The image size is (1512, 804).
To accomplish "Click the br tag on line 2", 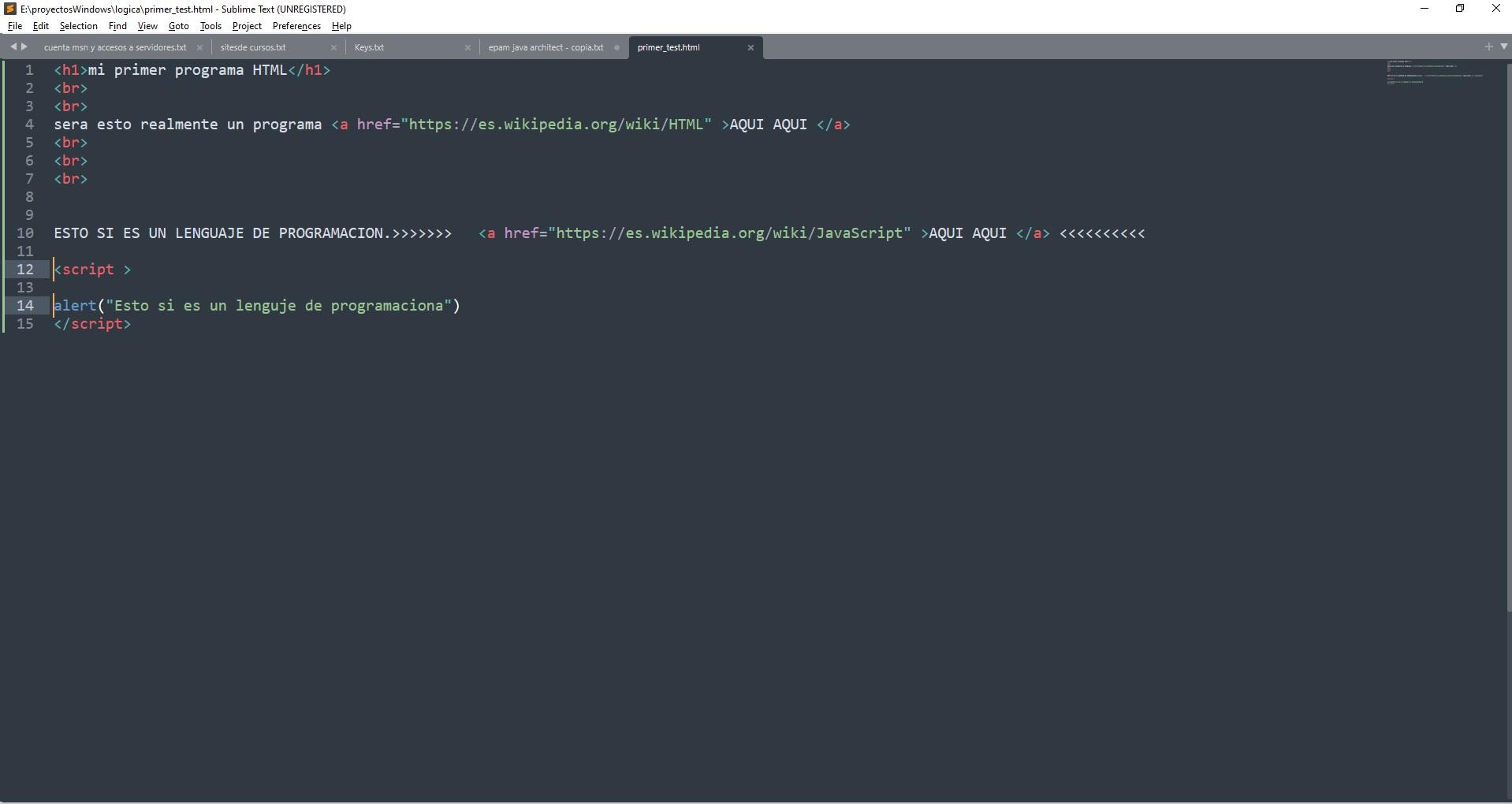I will 71,88.
